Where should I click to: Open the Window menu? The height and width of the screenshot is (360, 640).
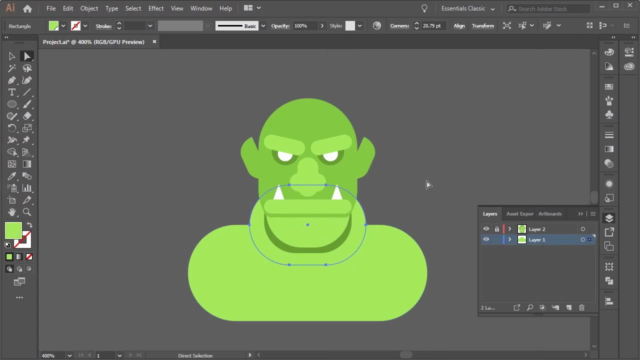201,8
